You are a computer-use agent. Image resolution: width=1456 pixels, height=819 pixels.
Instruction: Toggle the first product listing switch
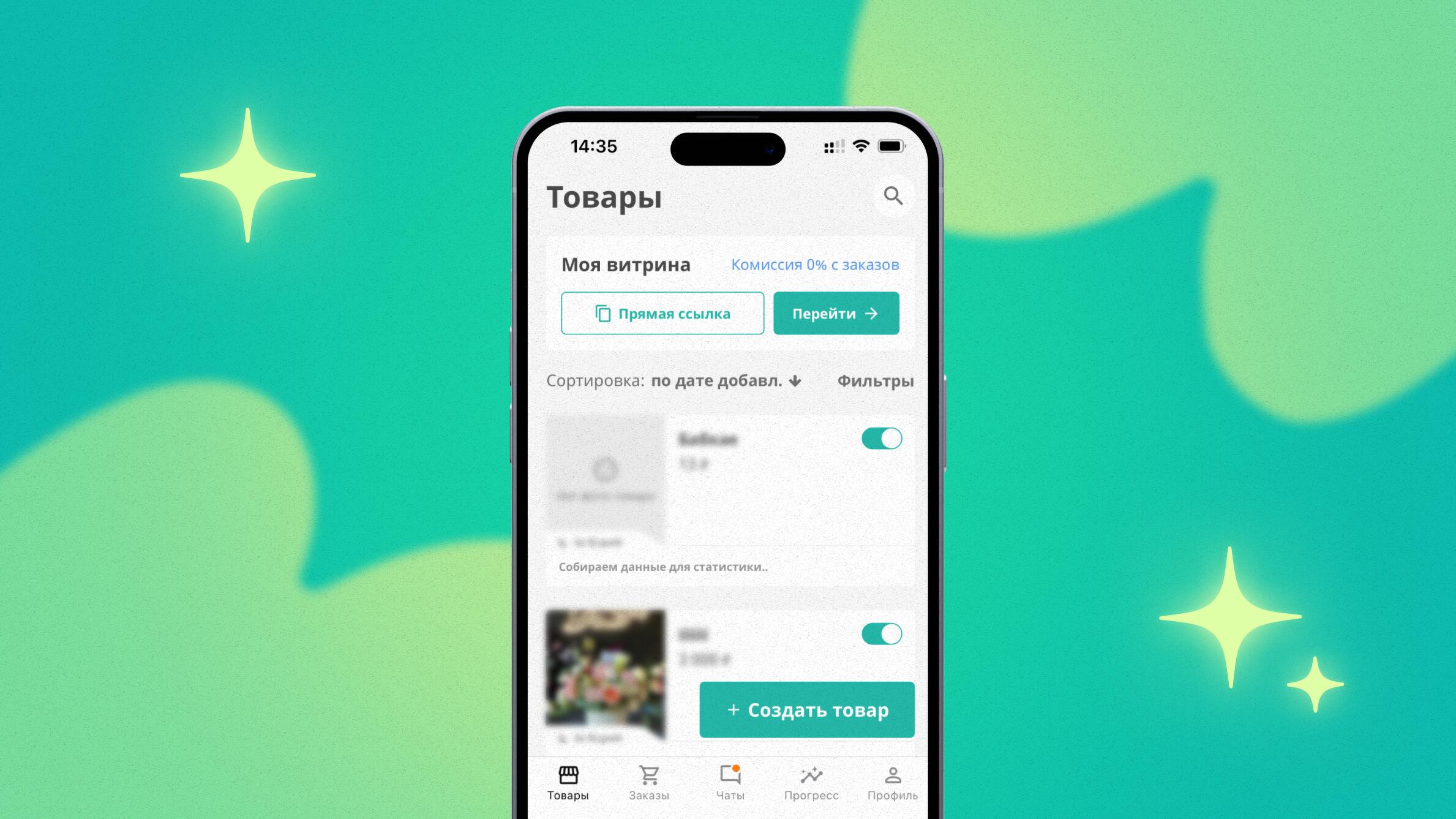(881, 438)
